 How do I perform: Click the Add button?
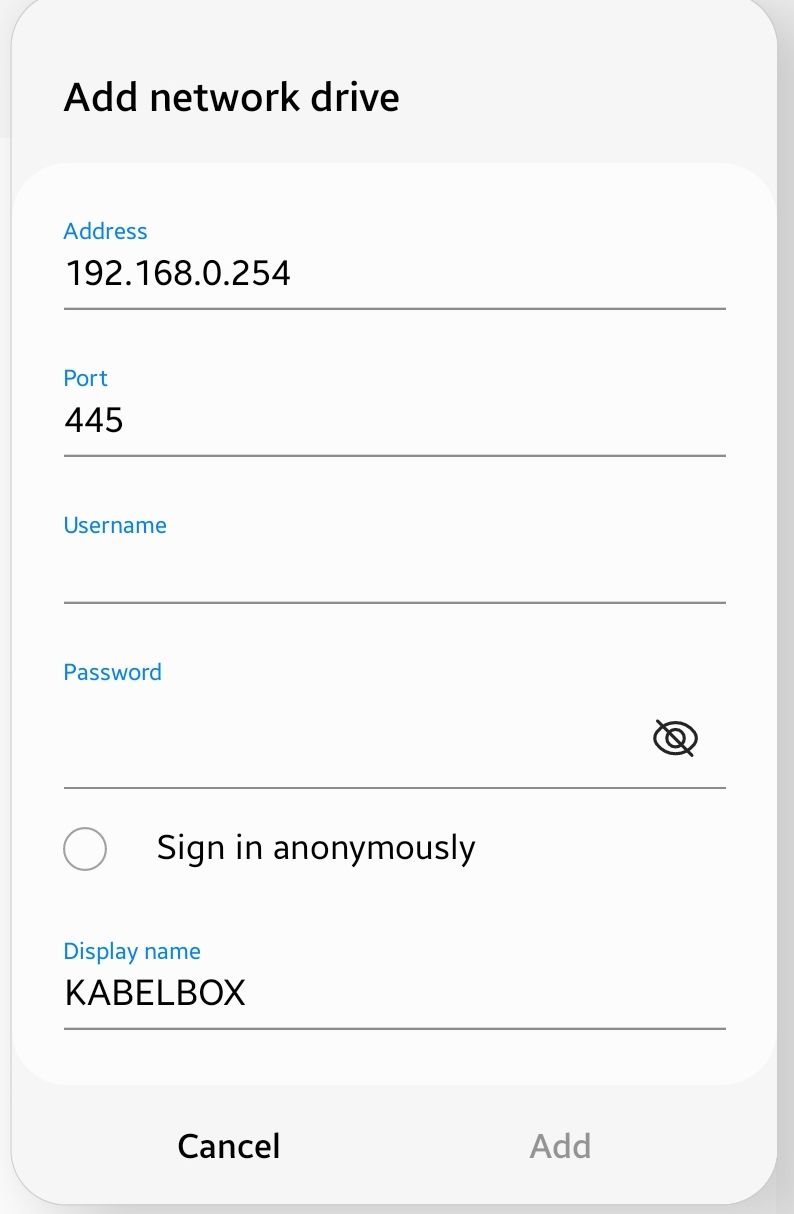click(560, 1146)
